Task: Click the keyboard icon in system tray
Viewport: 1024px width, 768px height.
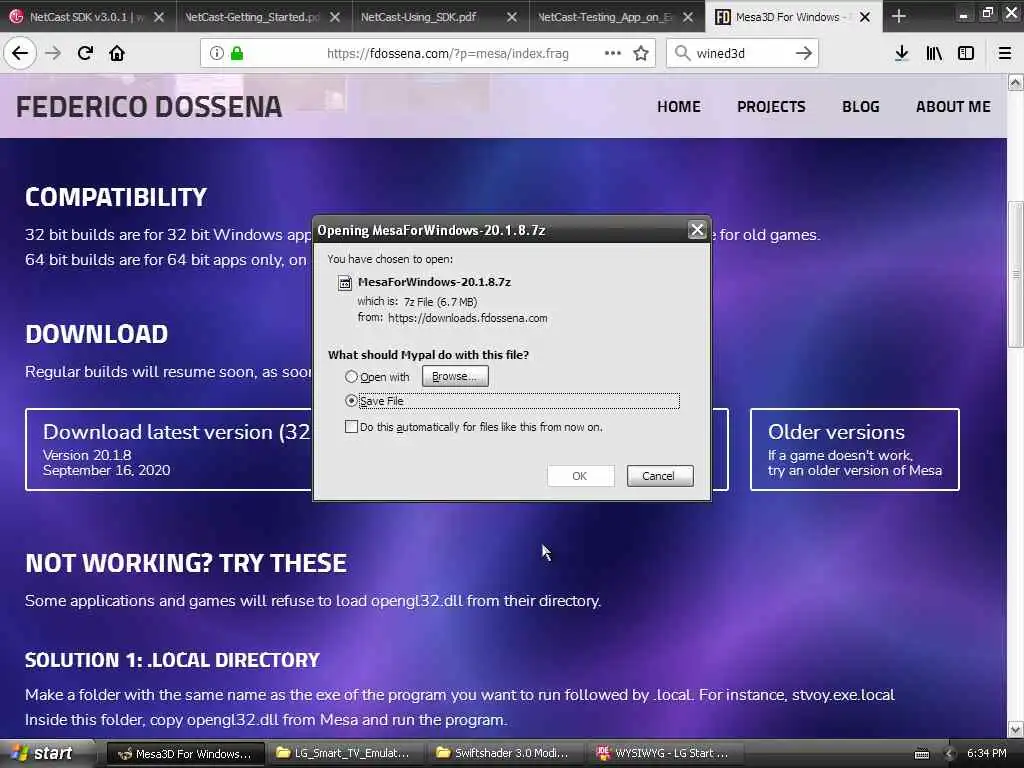Action: (921, 754)
